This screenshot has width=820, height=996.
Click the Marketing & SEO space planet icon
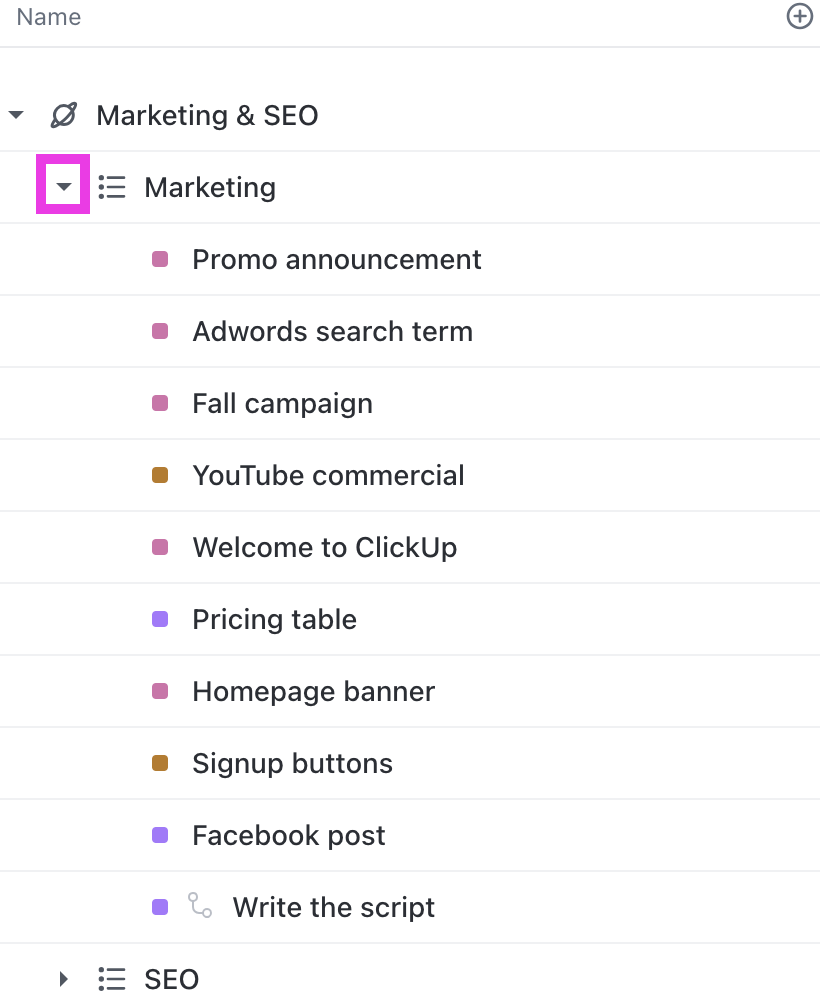click(63, 115)
